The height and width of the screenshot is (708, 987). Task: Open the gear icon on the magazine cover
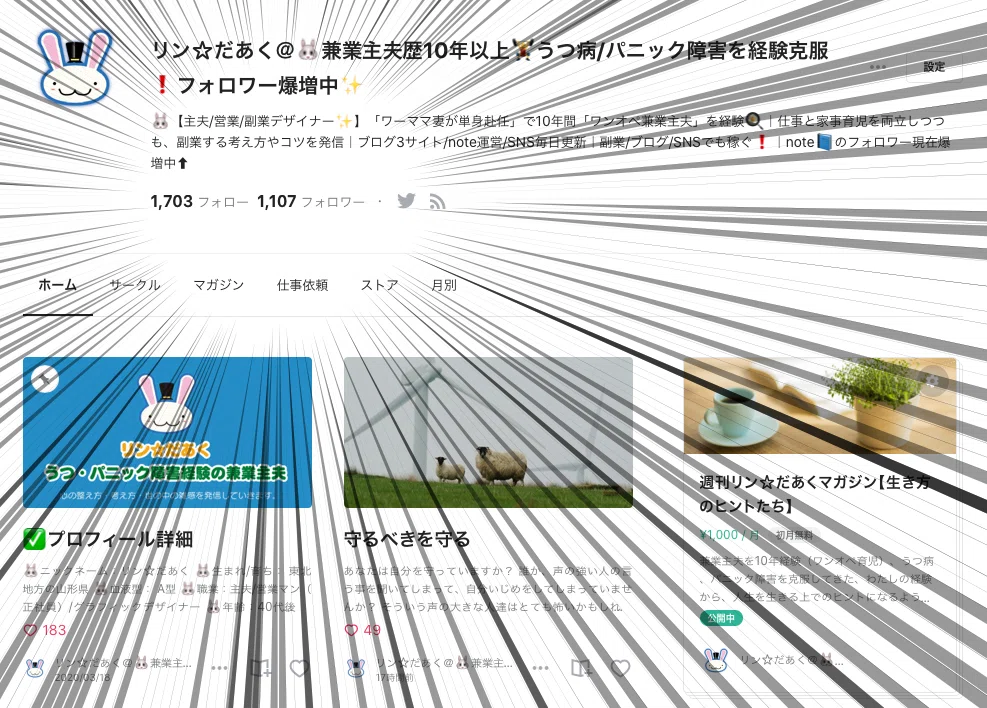coord(932,380)
